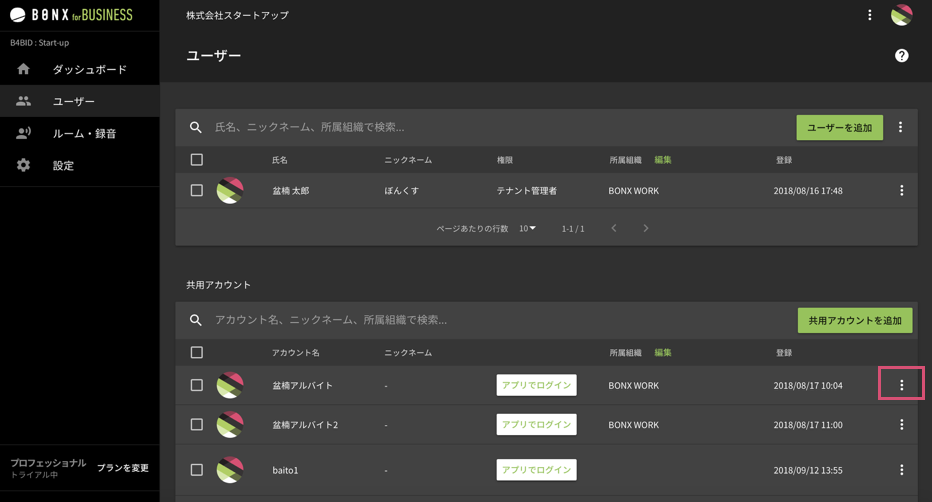Open header three-dot menu beside profile avatar
Viewport: 932px width, 502px height.
click(x=870, y=15)
